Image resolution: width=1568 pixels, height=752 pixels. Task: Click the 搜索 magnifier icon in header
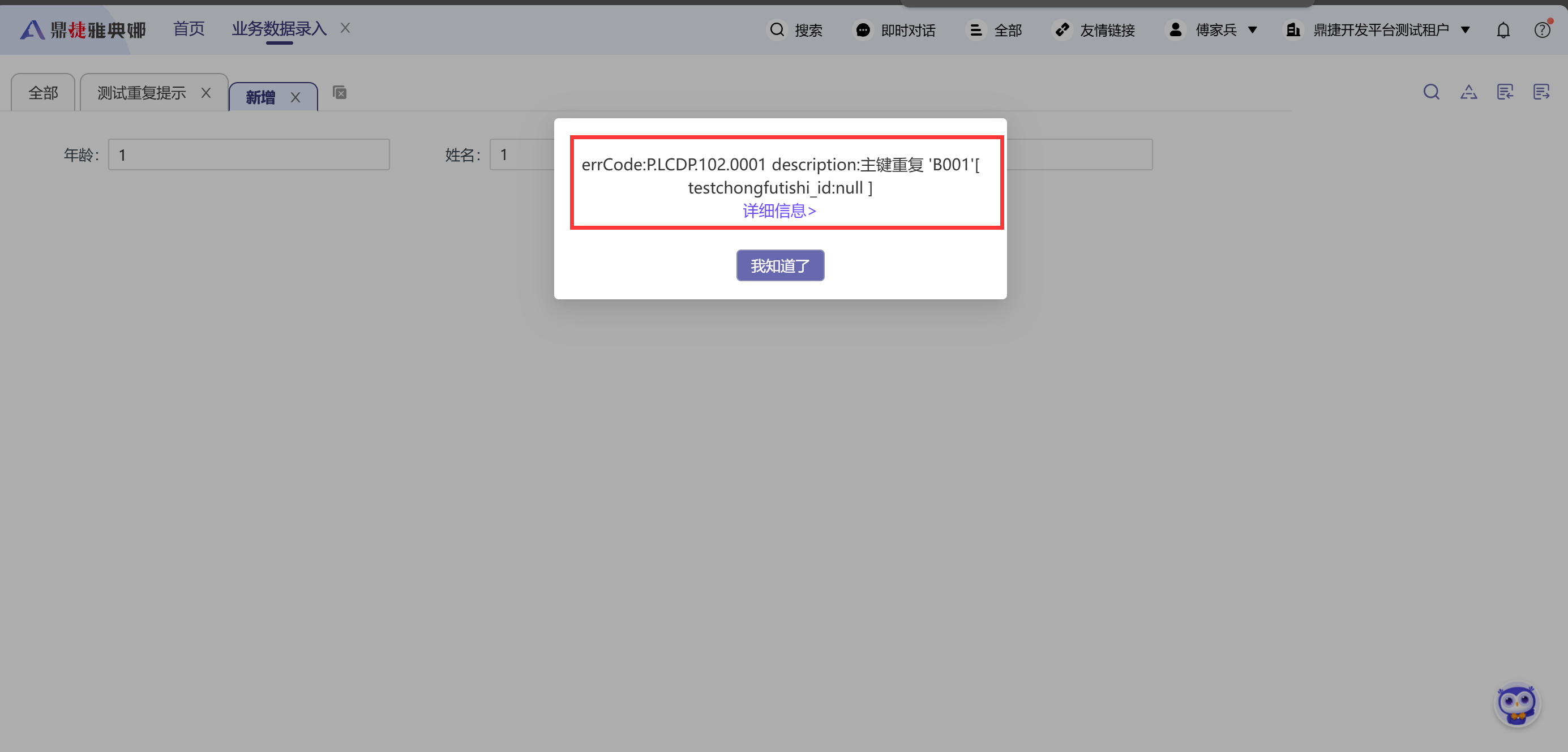(x=777, y=30)
